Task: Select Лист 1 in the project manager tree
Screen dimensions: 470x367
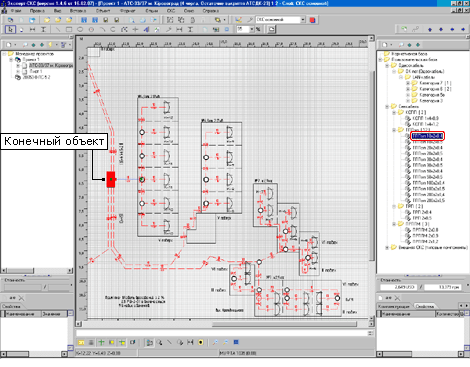Action: (x=36, y=71)
